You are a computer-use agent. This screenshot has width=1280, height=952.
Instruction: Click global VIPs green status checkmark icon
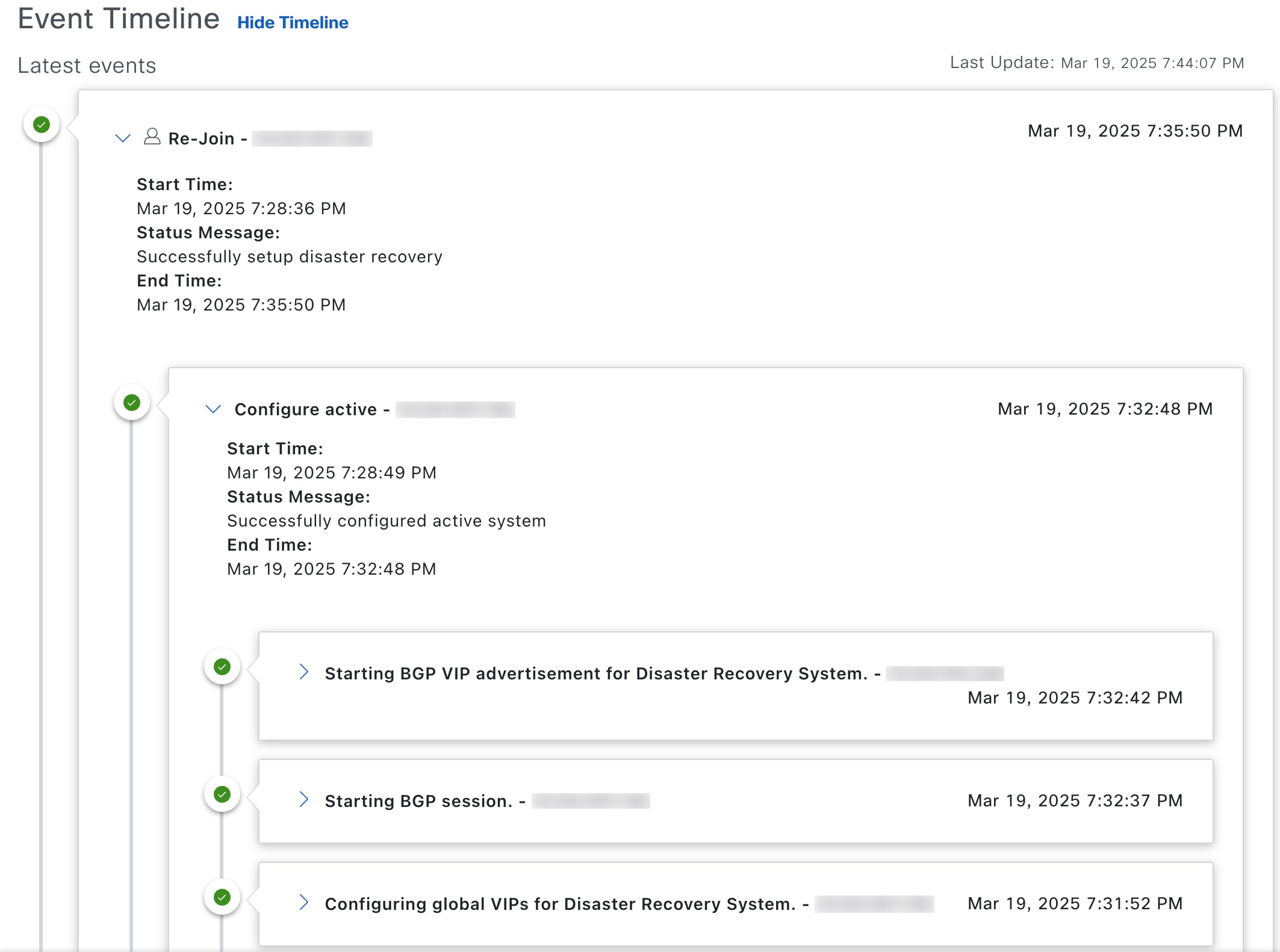222,897
